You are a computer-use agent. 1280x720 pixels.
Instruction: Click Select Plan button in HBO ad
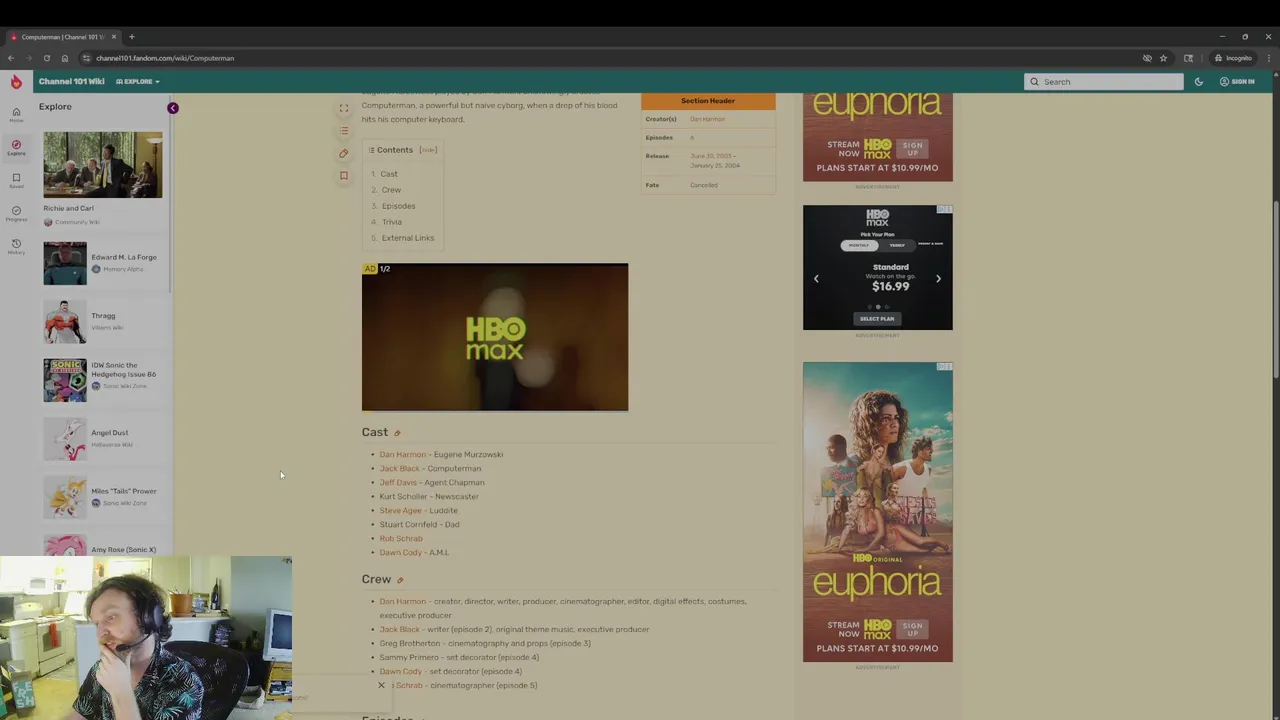tap(877, 319)
